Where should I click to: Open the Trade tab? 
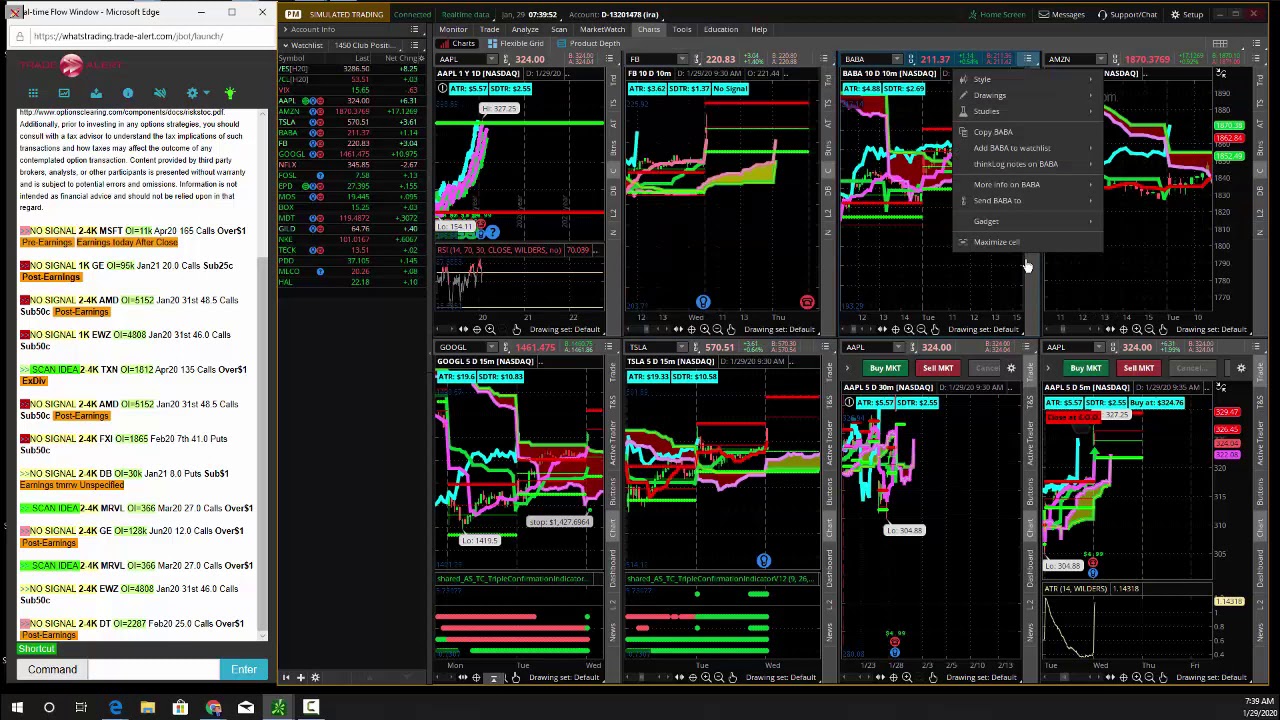pos(489,29)
